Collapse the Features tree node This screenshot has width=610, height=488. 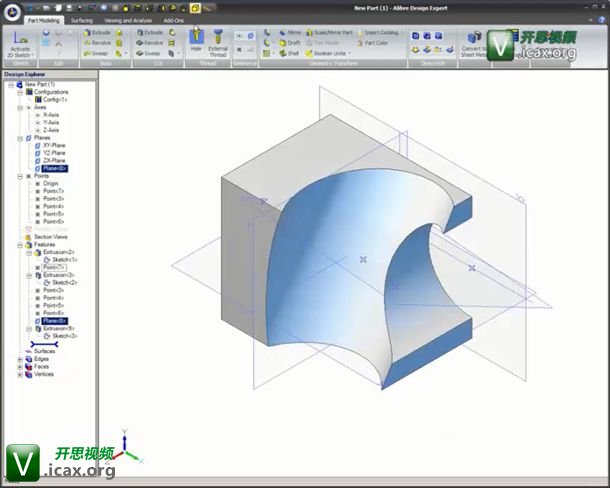(20, 245)
